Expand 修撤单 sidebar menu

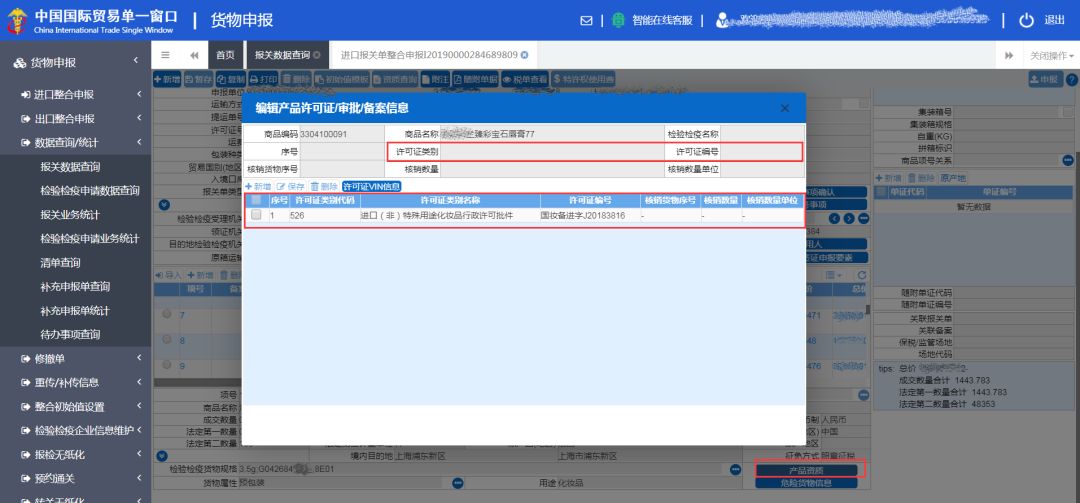[x=75, y=358]
